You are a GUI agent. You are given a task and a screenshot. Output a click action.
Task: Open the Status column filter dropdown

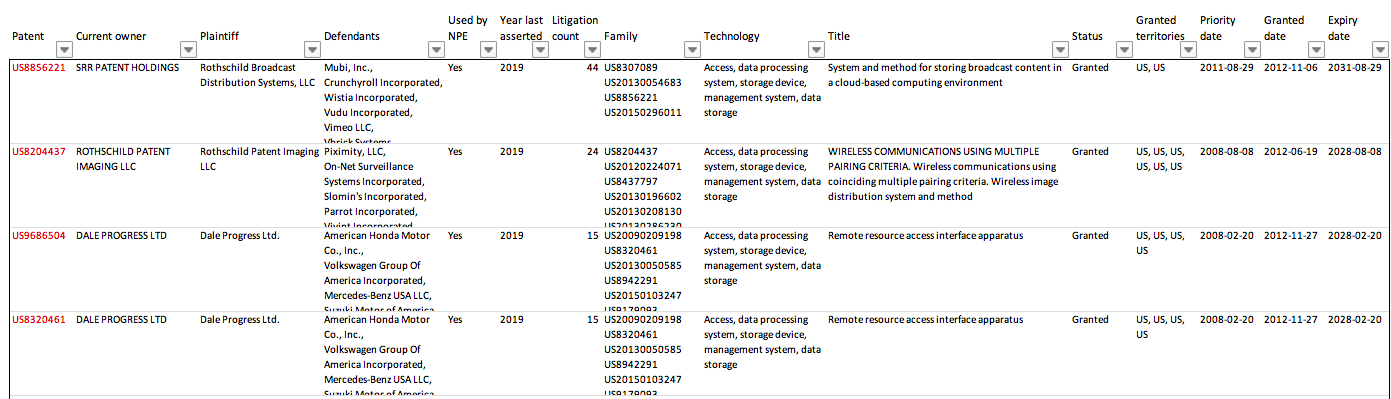[x=1124, y=49]
